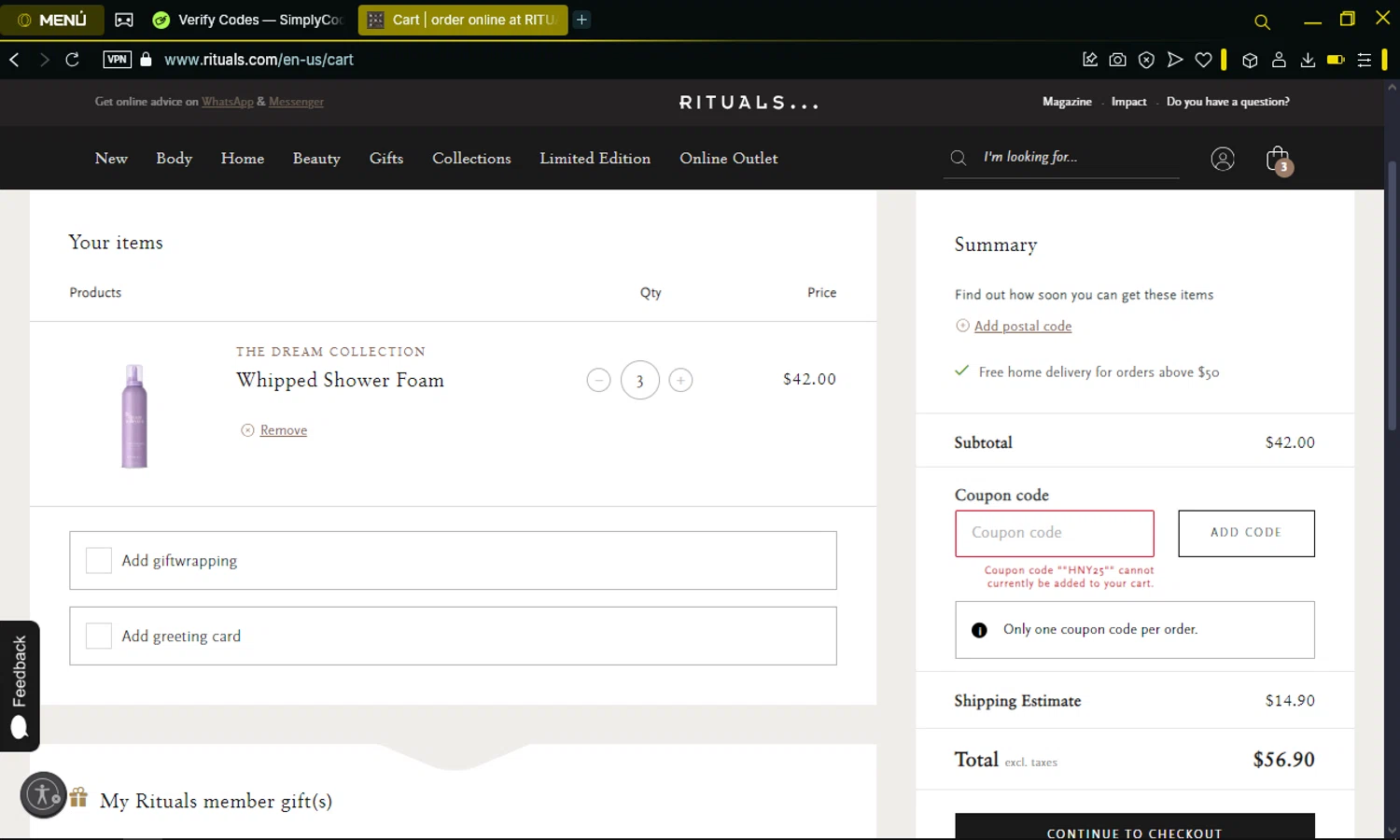The width and height of the screenshot is (1400, 840).
Task: Check the Add greeting card box
Action: [99, 636]
